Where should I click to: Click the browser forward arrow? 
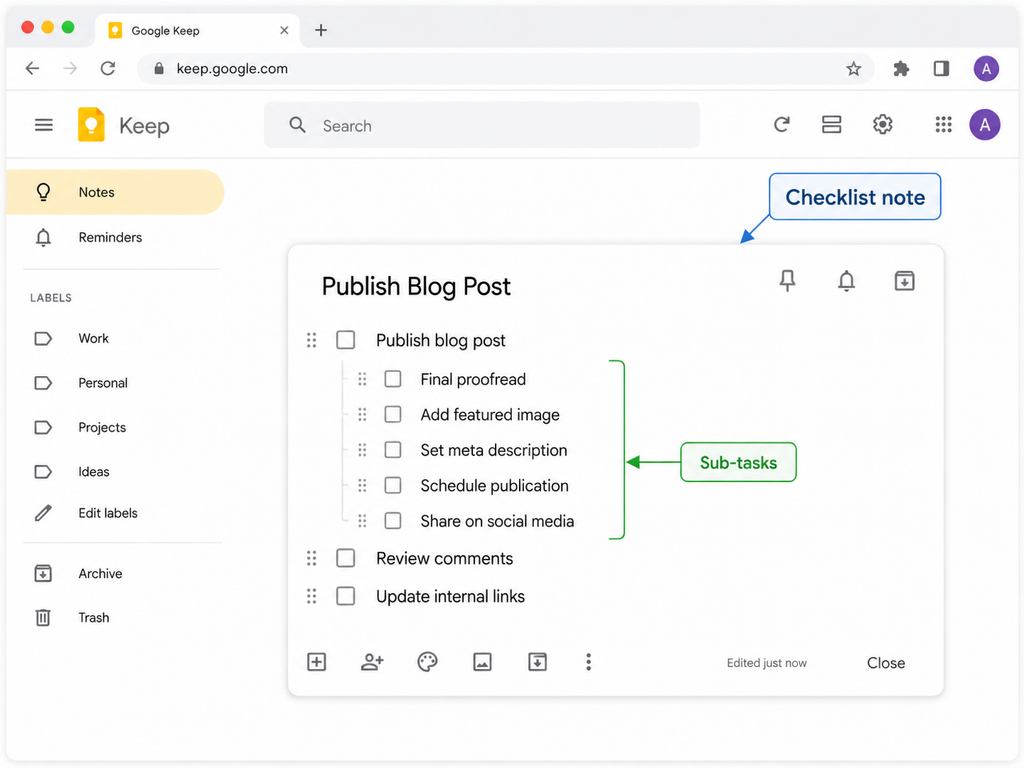pyautogui.click(x=70, y=69)
